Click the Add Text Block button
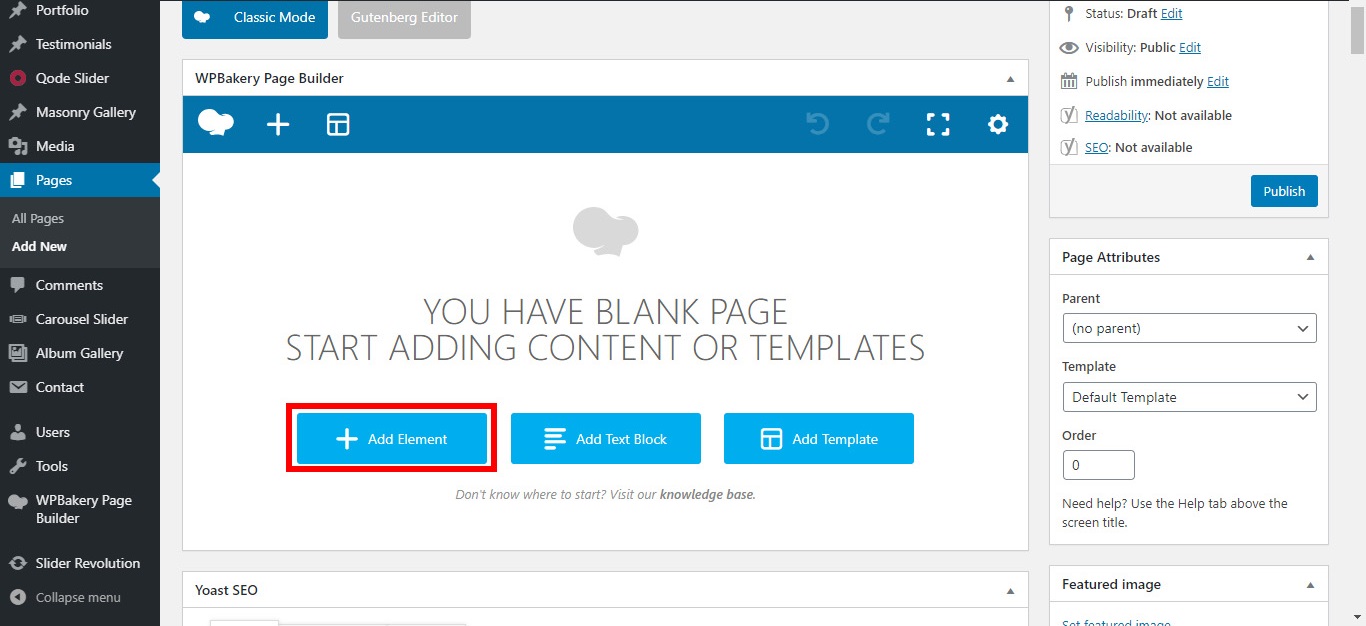1366x626 pixels. coord(606,439)
